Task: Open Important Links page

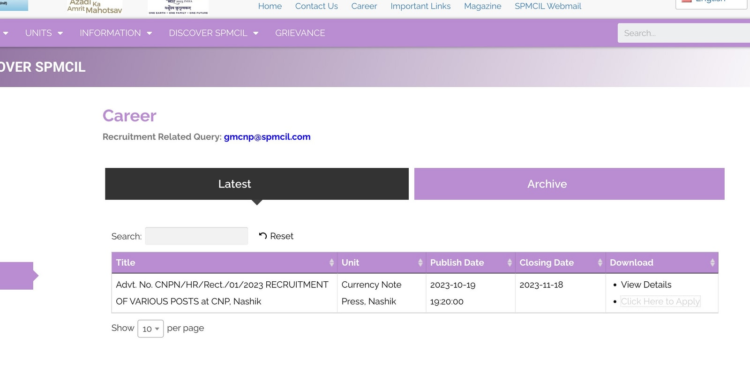Action: [420, 6]
